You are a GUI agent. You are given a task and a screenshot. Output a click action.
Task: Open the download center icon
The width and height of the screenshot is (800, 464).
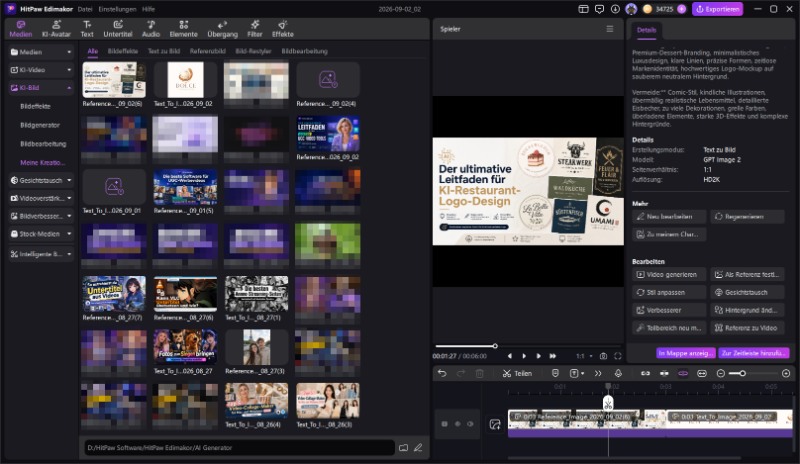[x=615, y=9]
